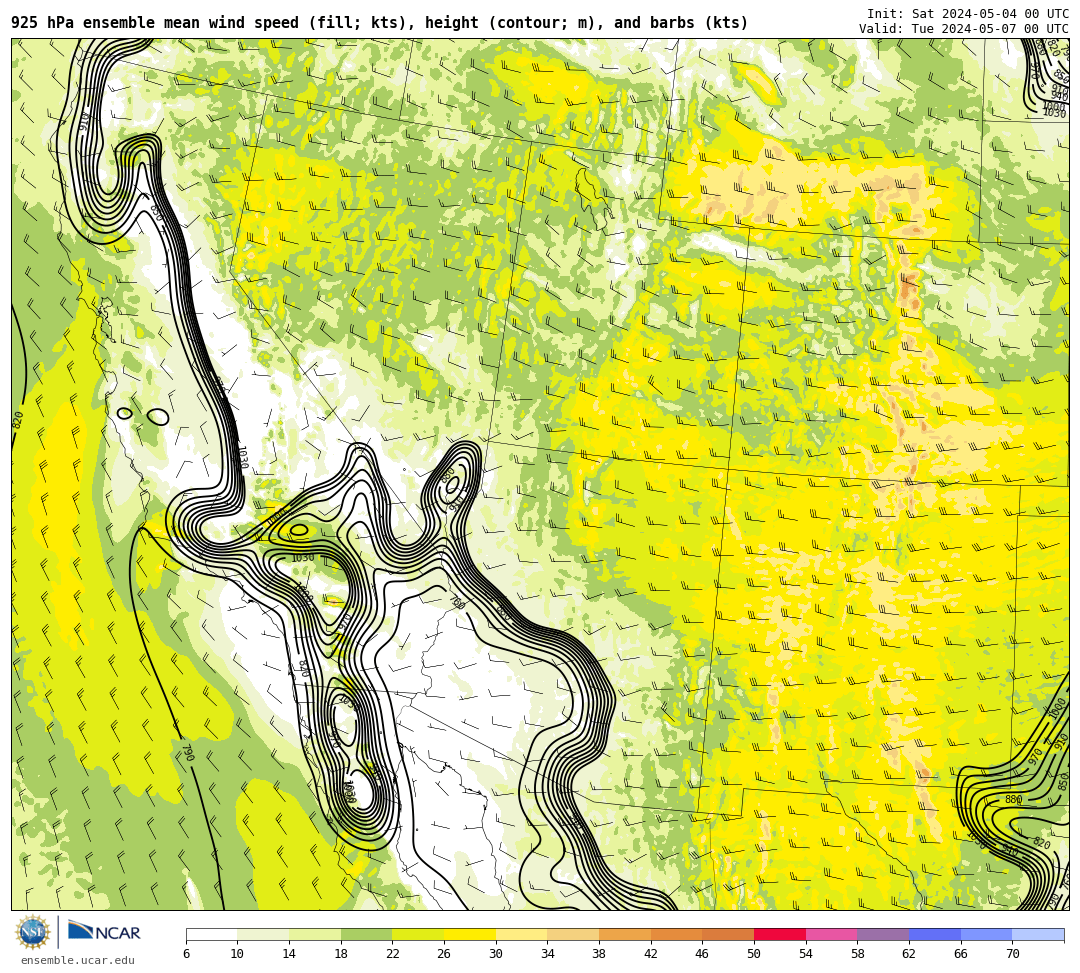Click the colorbar label 6
Image resolution: width=1080 pixels, height=973 pixels.
tap(186, 954)
